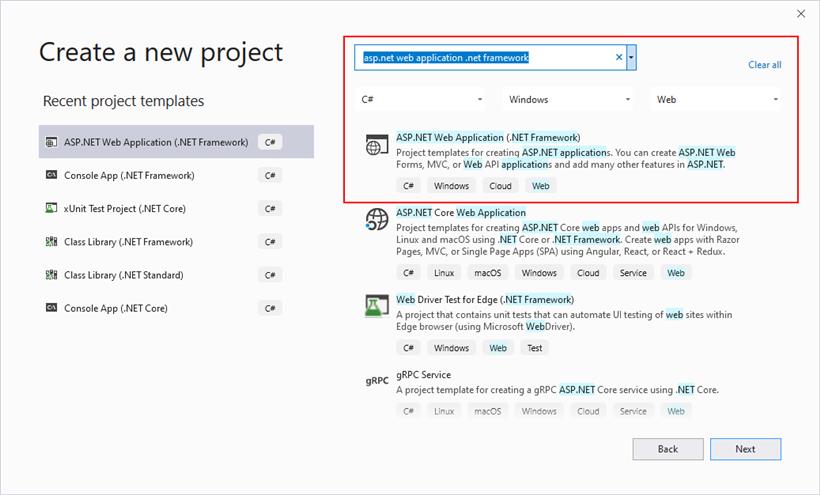This screenshot has width=820, height=495.
Task: Click the Next button
Action: tap(745, 449)
